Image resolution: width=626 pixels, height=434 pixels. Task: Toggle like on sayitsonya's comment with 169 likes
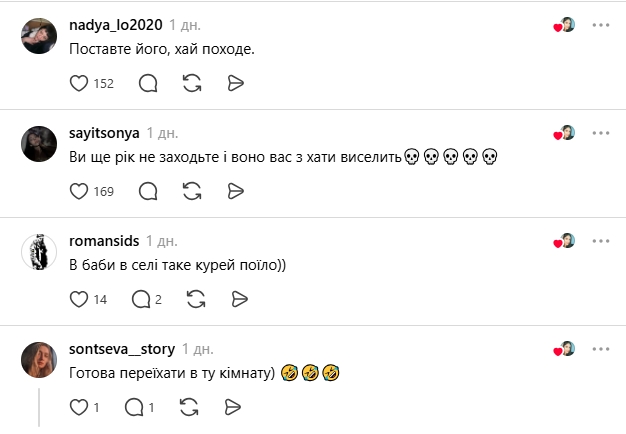79,191
